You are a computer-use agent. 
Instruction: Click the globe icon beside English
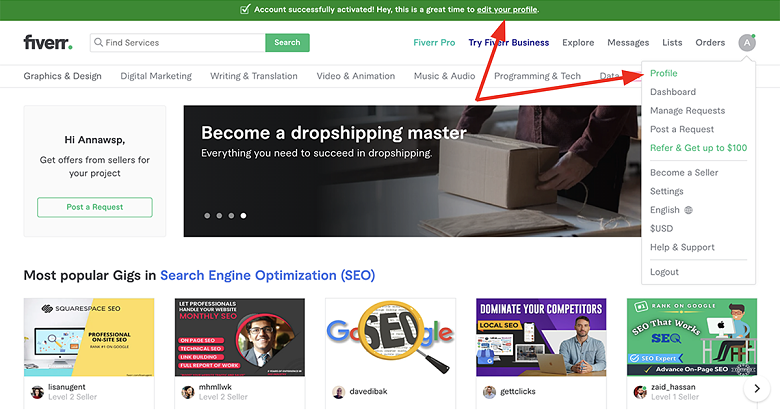(688, 210)
